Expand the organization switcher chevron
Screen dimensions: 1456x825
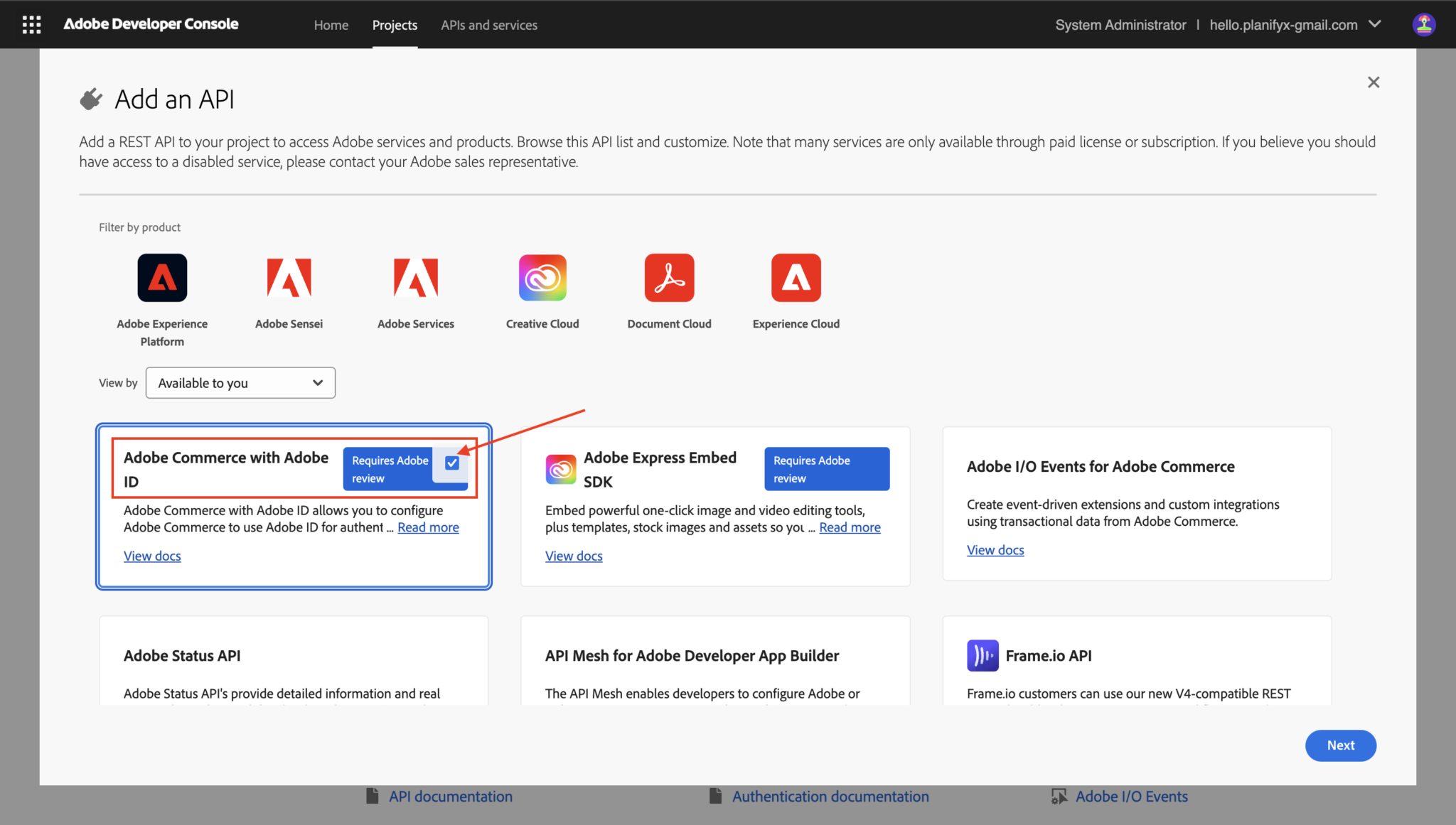click(x=1375, y=24)
